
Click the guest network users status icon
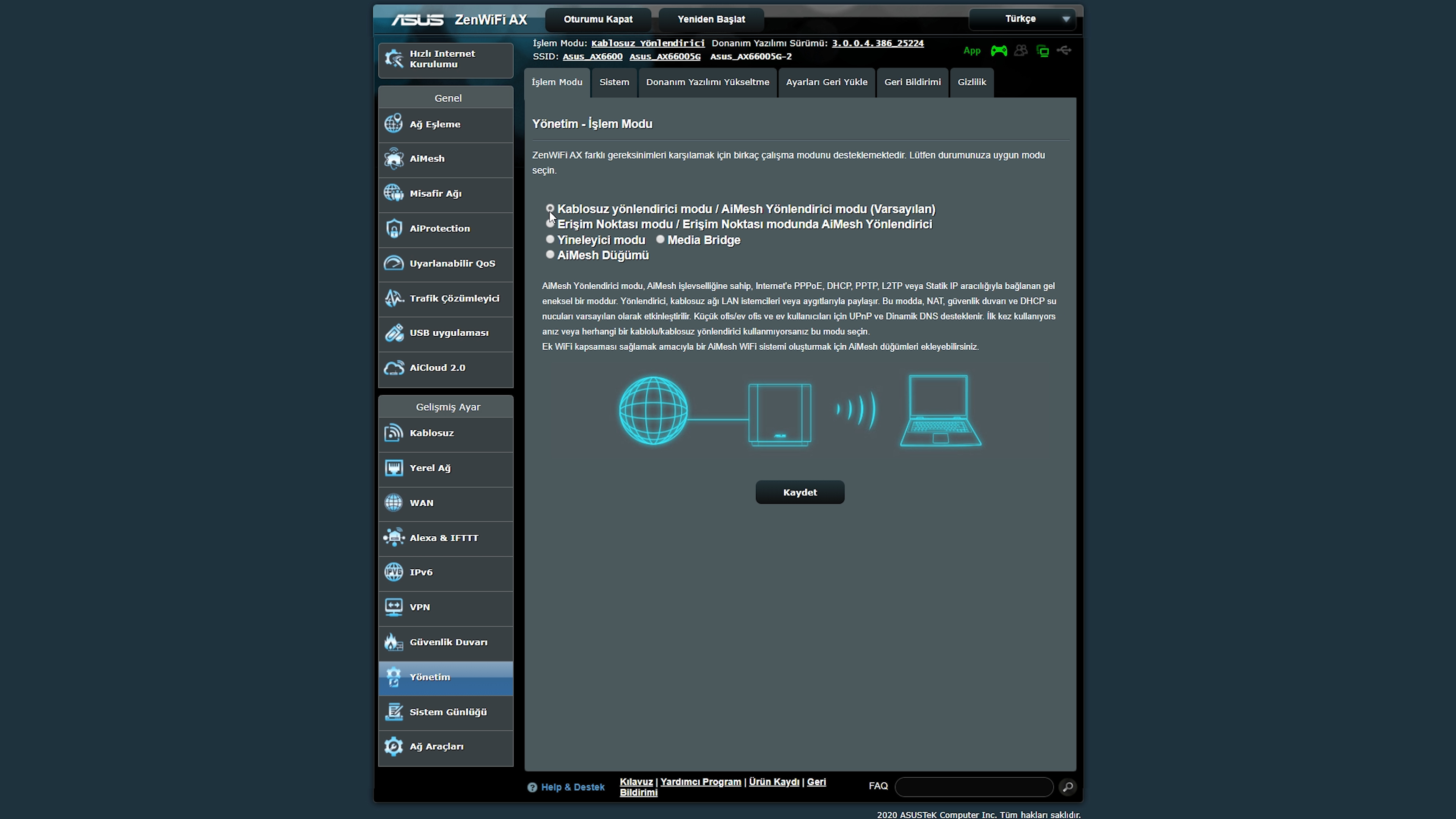pos(1021,51)
